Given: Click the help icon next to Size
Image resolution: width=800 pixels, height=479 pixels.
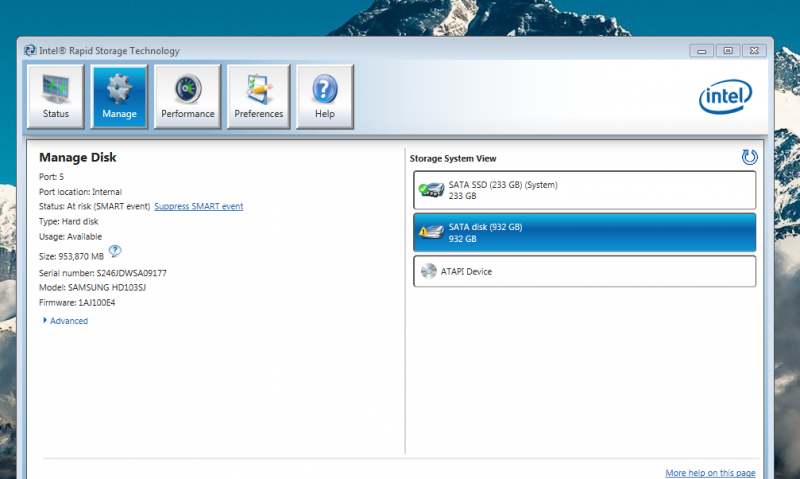Looking at the screenshot, I should (115, 251).
